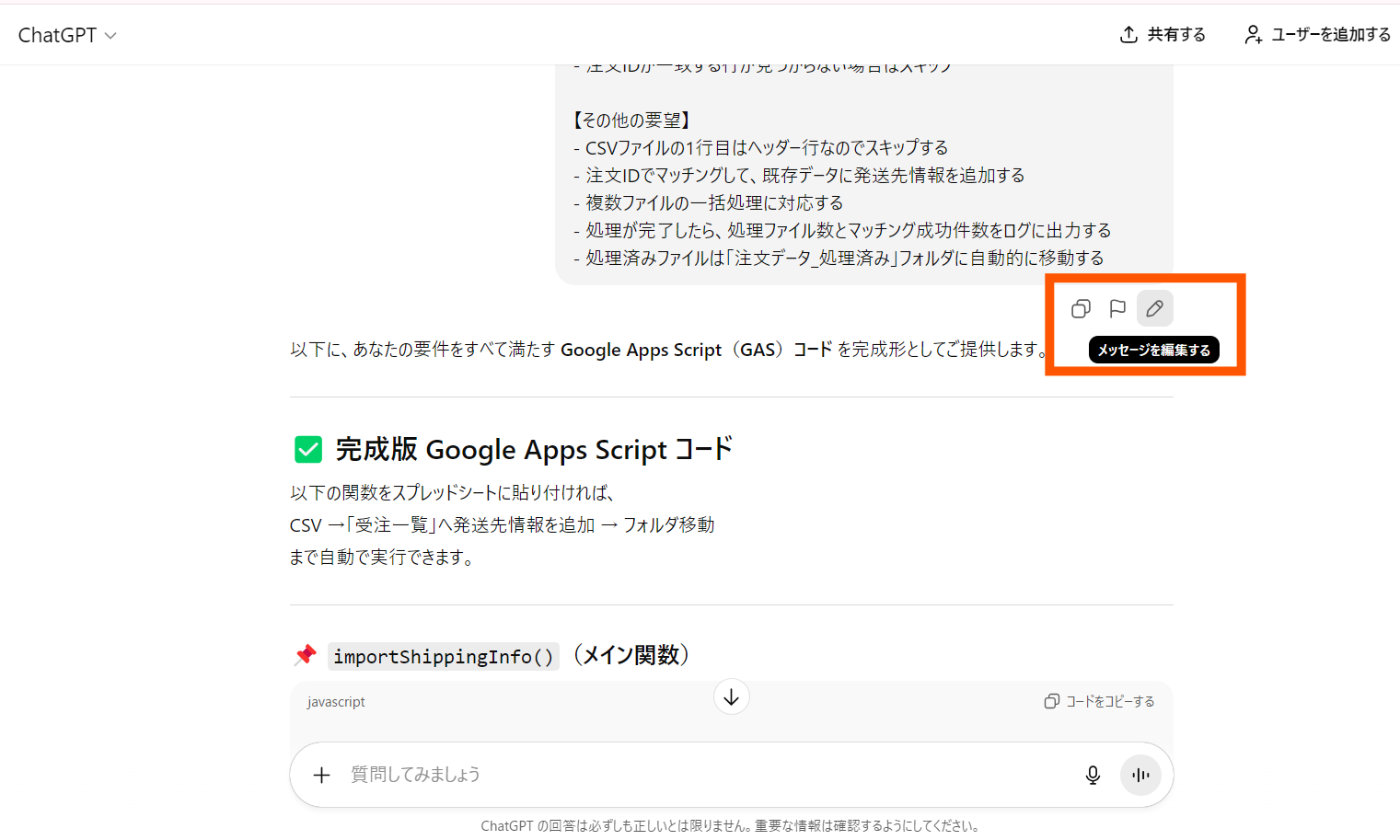Click the メッセージを編集する tooltip
This screenshot has height=840, width=1400.
point(1153,351)
